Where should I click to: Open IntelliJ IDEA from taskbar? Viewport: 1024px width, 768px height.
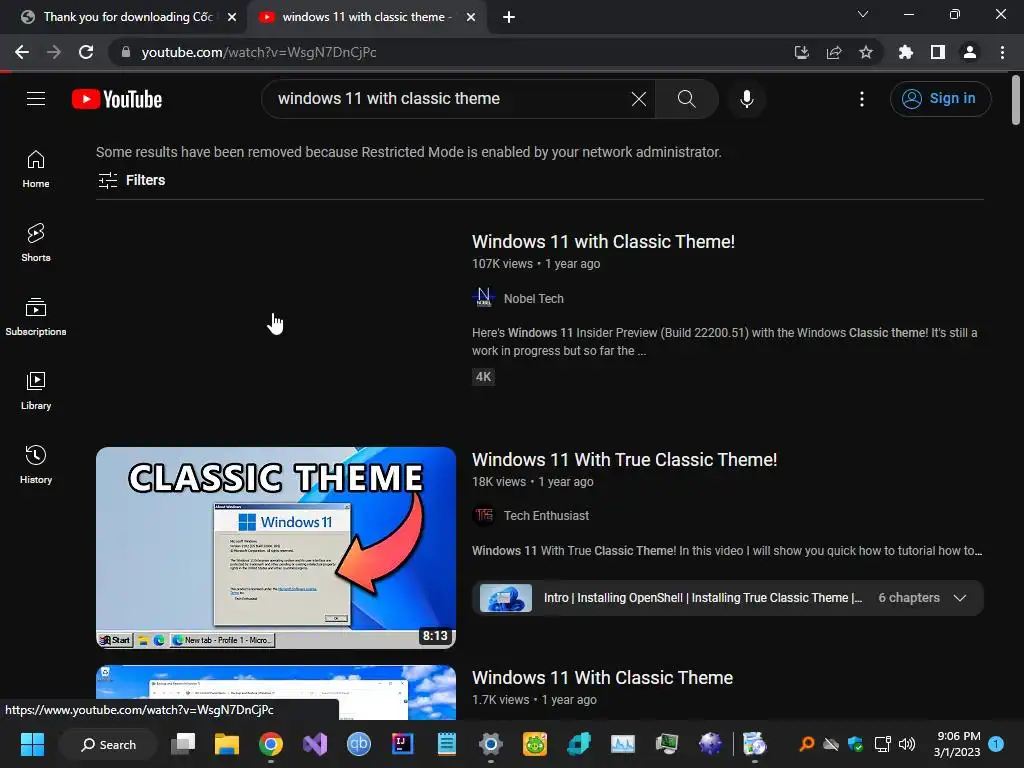click(402, 744)
